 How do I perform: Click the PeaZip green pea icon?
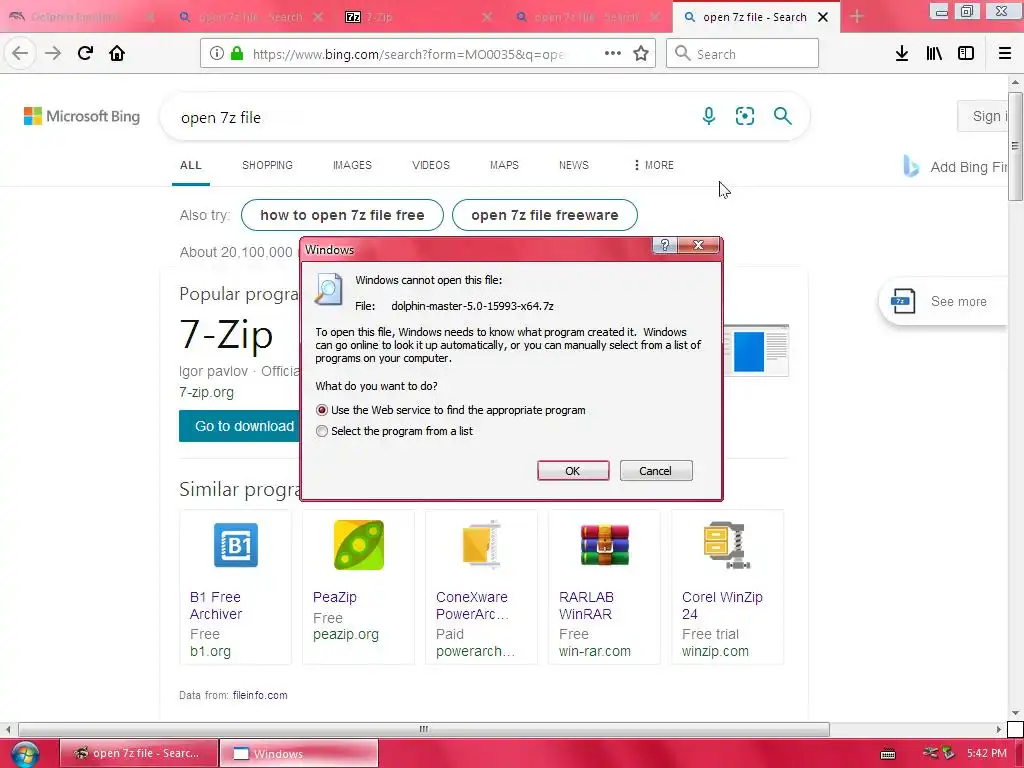pyautogui.click(x=359, y=545)
